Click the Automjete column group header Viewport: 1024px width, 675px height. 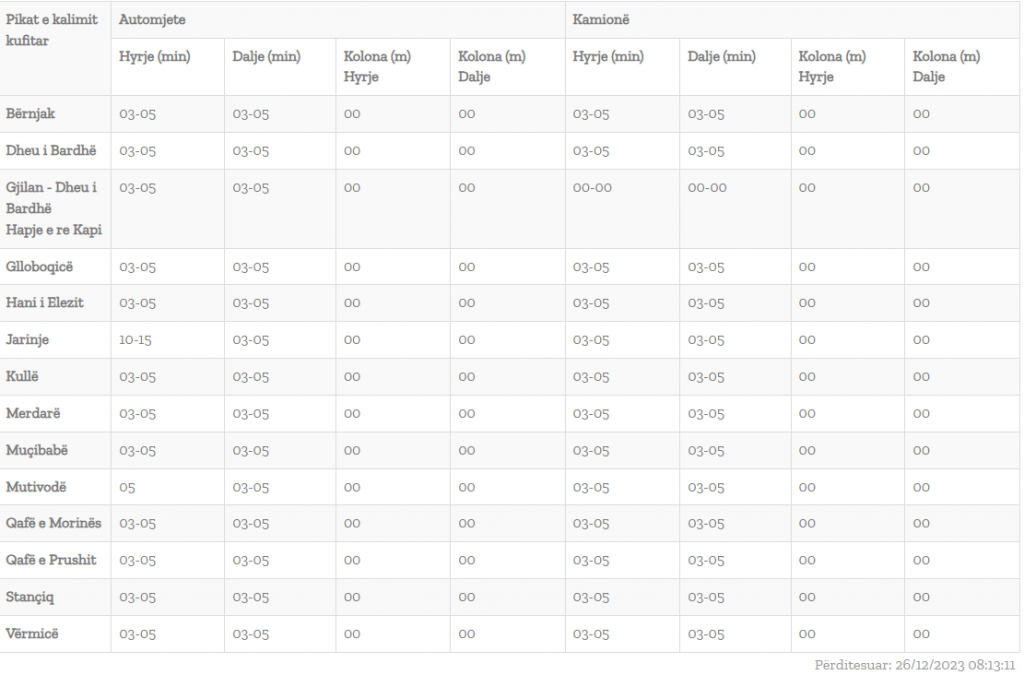[x=152, y=20]
